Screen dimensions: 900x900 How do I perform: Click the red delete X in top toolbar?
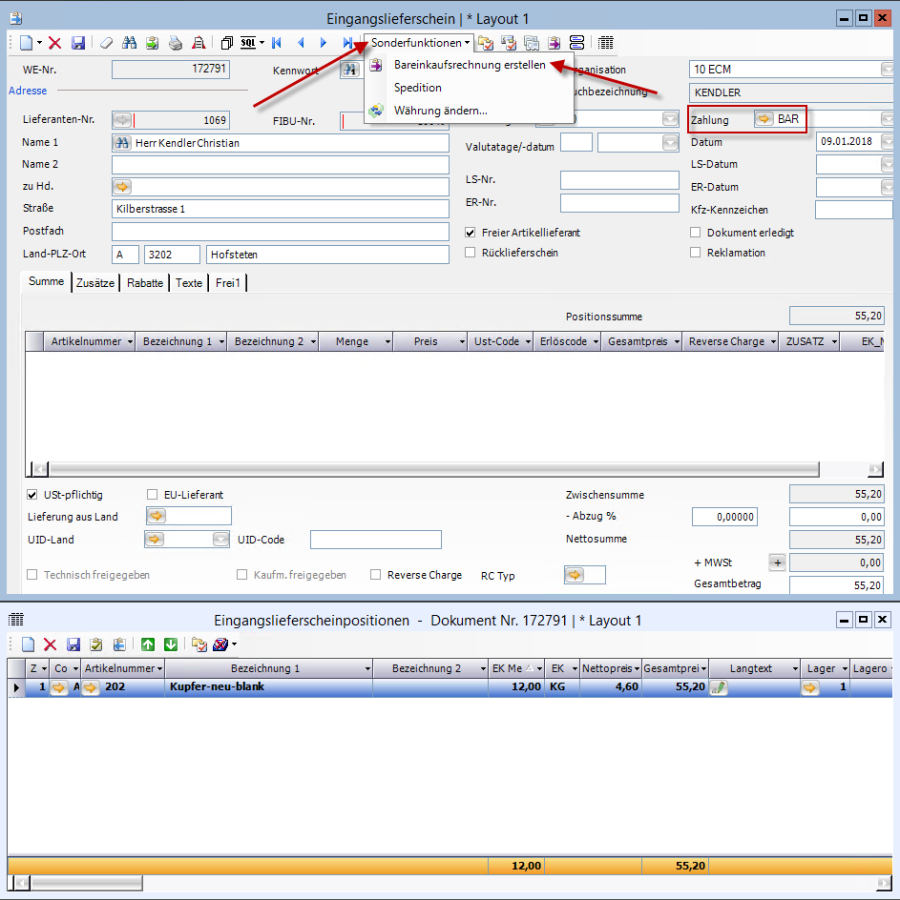pos(55,43)
